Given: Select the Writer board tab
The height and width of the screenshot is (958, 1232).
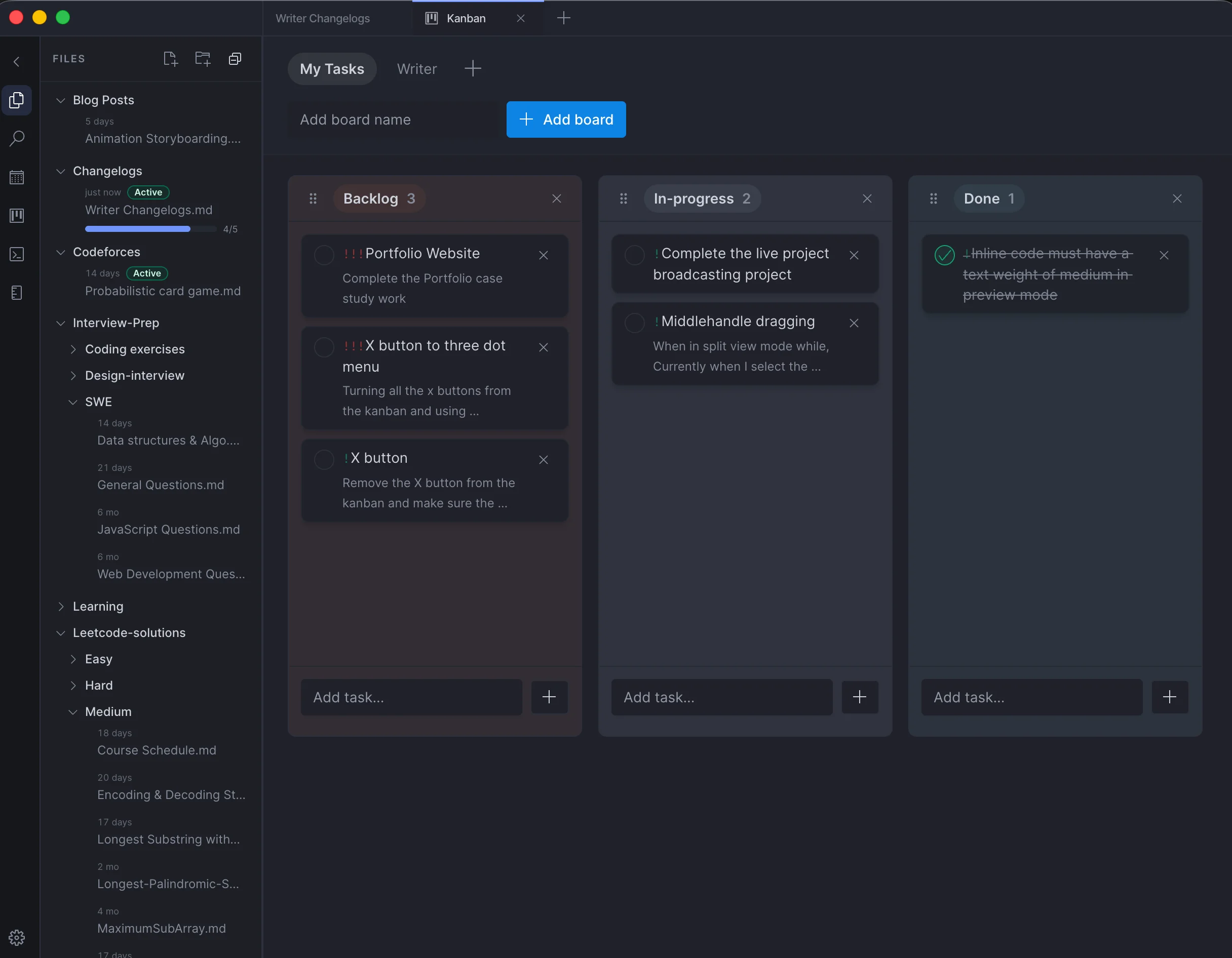Looking at the screenshot, I should point(417,69).
